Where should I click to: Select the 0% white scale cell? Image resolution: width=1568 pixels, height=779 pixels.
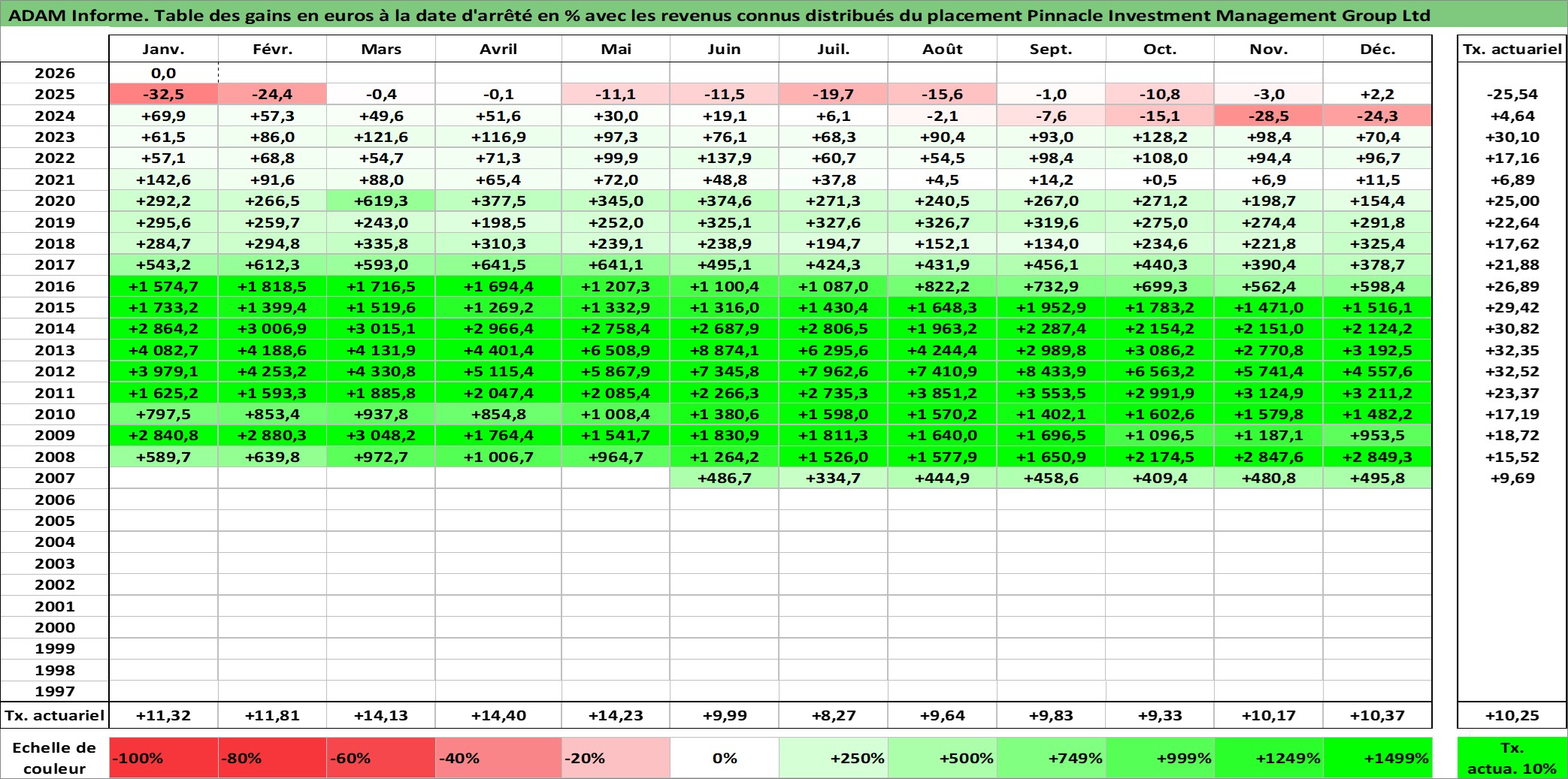[724, 758]
